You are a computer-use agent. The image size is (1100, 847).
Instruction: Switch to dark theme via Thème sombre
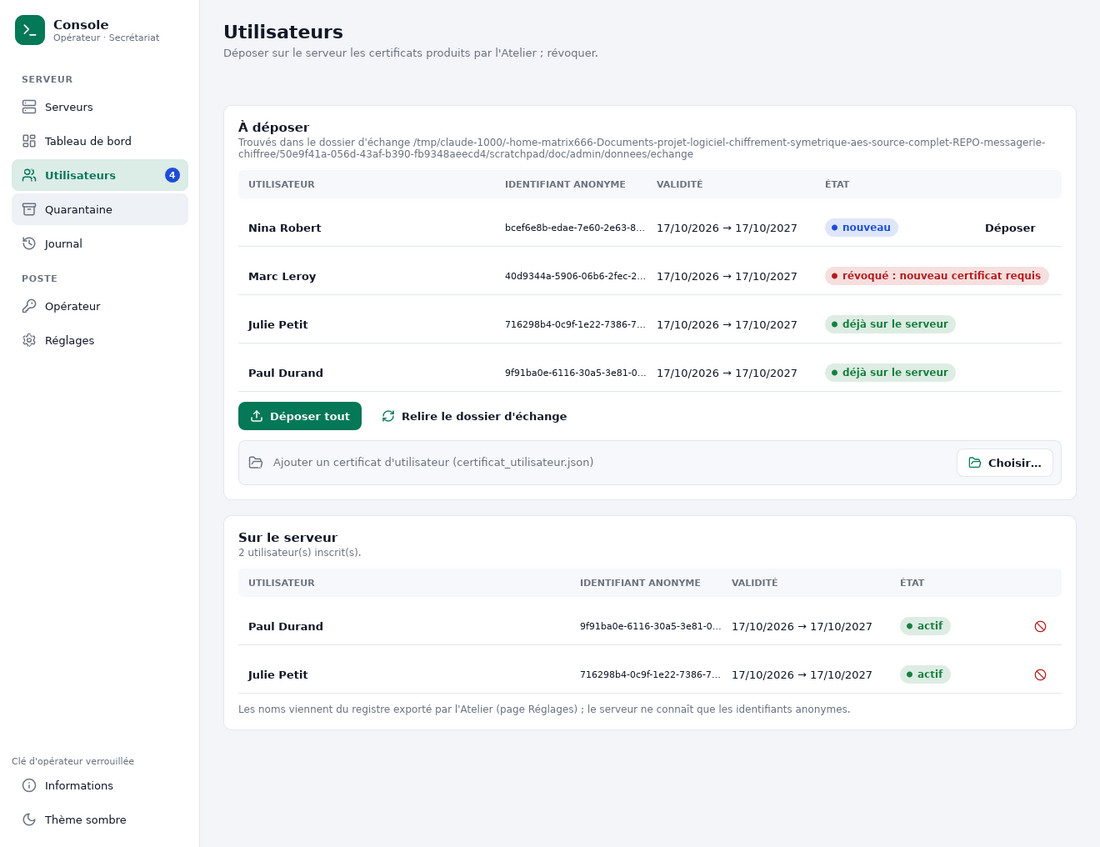coord(100,820)
